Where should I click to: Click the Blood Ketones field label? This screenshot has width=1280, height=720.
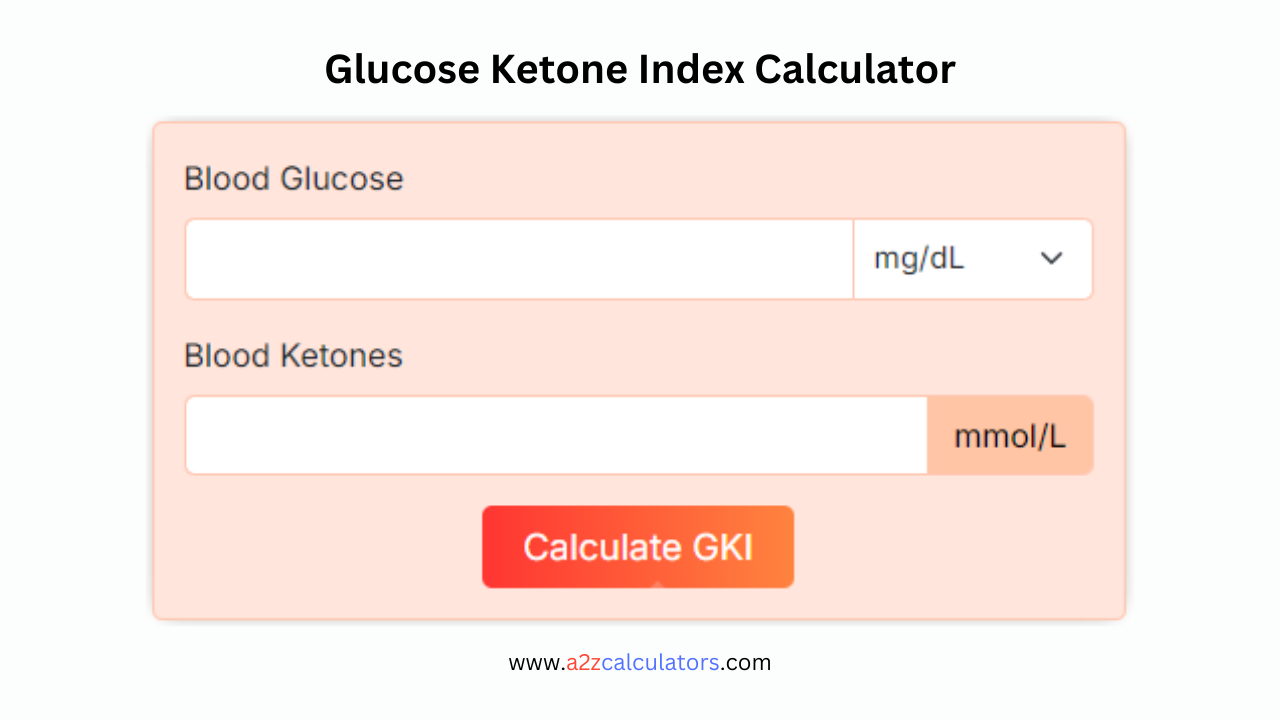pos(293,355)
